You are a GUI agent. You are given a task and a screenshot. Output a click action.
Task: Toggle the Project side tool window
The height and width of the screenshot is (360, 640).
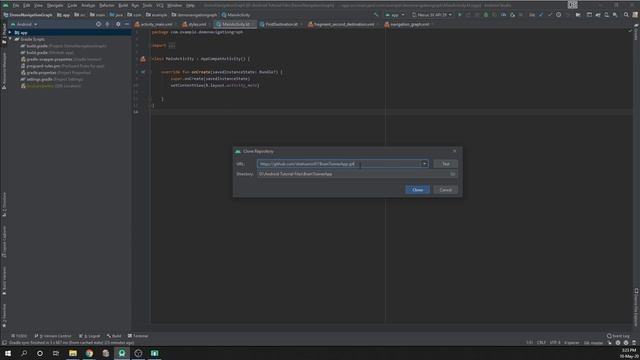4,34
